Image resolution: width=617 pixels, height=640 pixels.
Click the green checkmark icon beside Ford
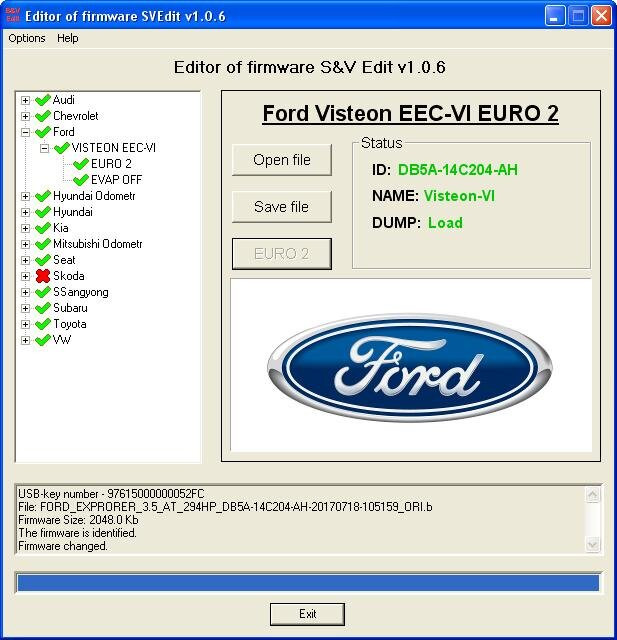tap(42, 132)
